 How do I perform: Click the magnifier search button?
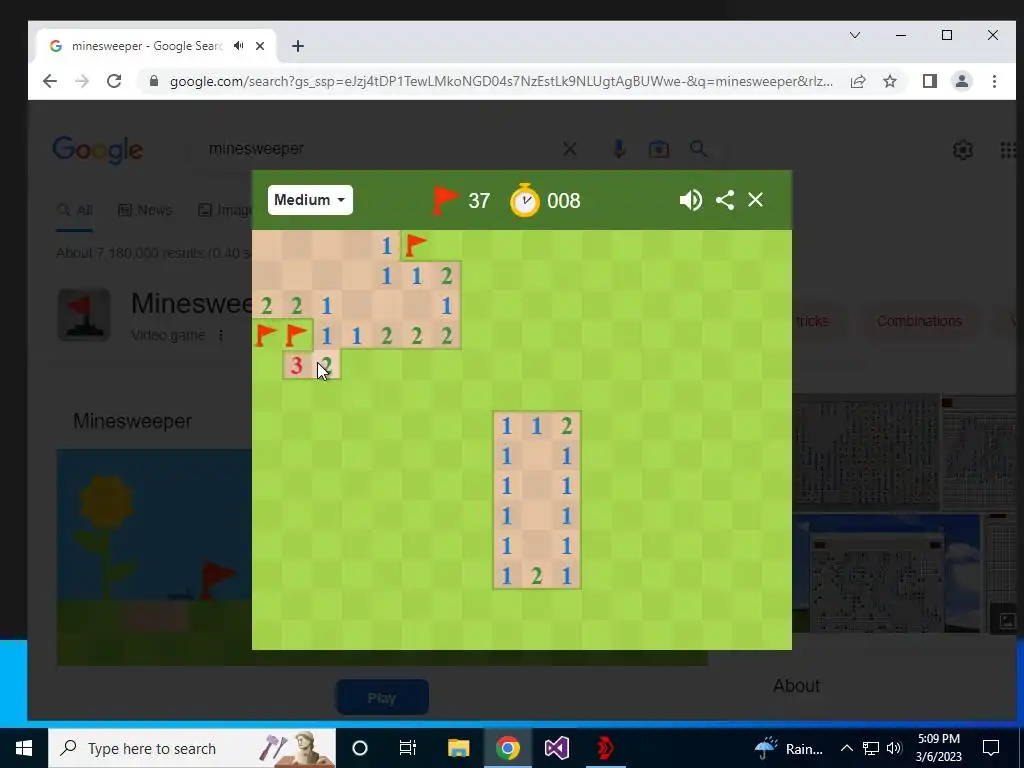tap(698, 149)
